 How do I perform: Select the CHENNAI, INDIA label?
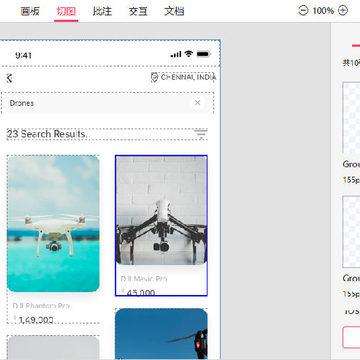point(188,77)
